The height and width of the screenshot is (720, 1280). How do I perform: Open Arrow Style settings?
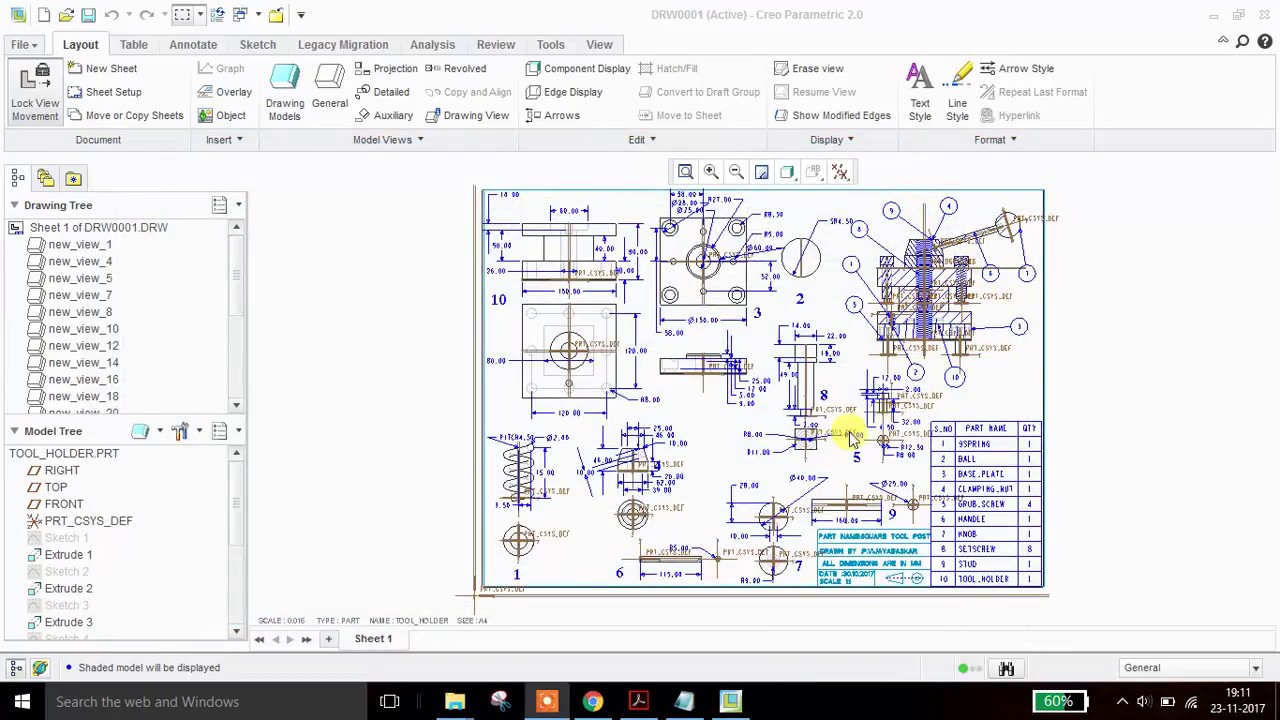coord(1016,68)
